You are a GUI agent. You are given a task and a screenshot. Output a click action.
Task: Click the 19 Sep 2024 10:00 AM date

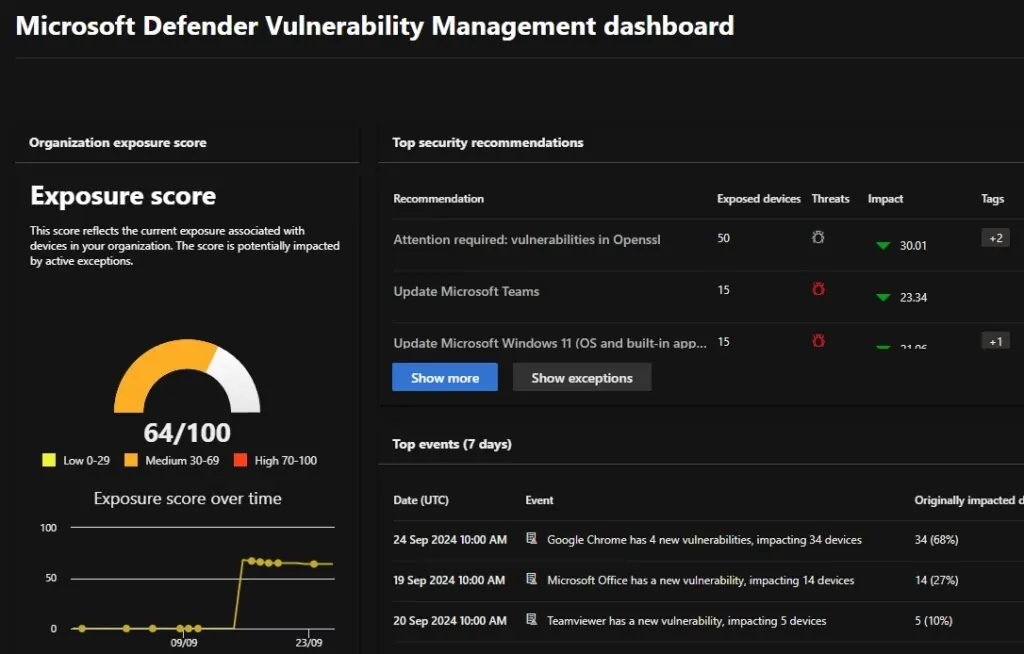pyautogui.click(x=449, y=580)
